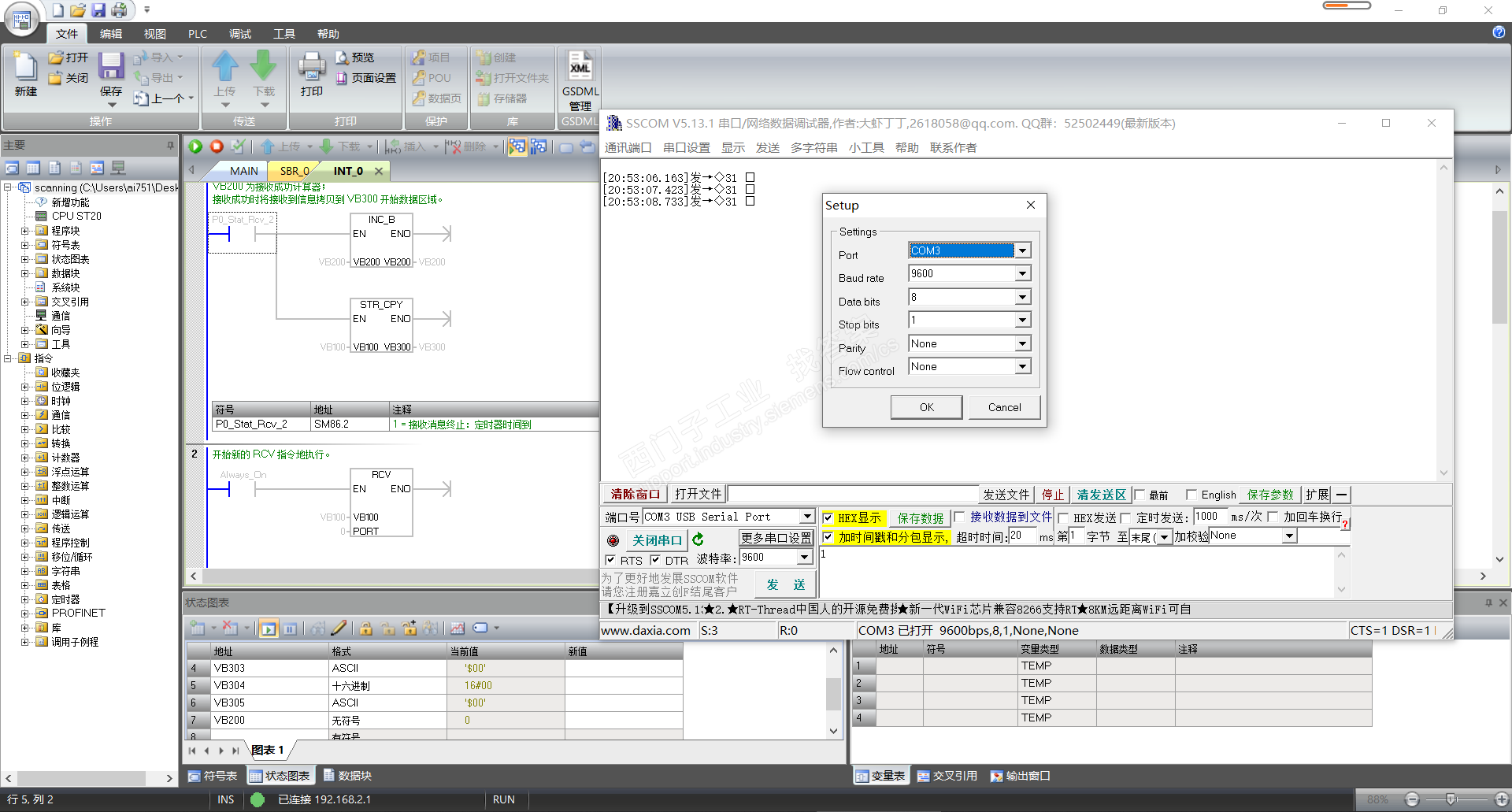Click the zoom out minus button
This screenshot has width=1512, height=812.
pos(1412,799)
